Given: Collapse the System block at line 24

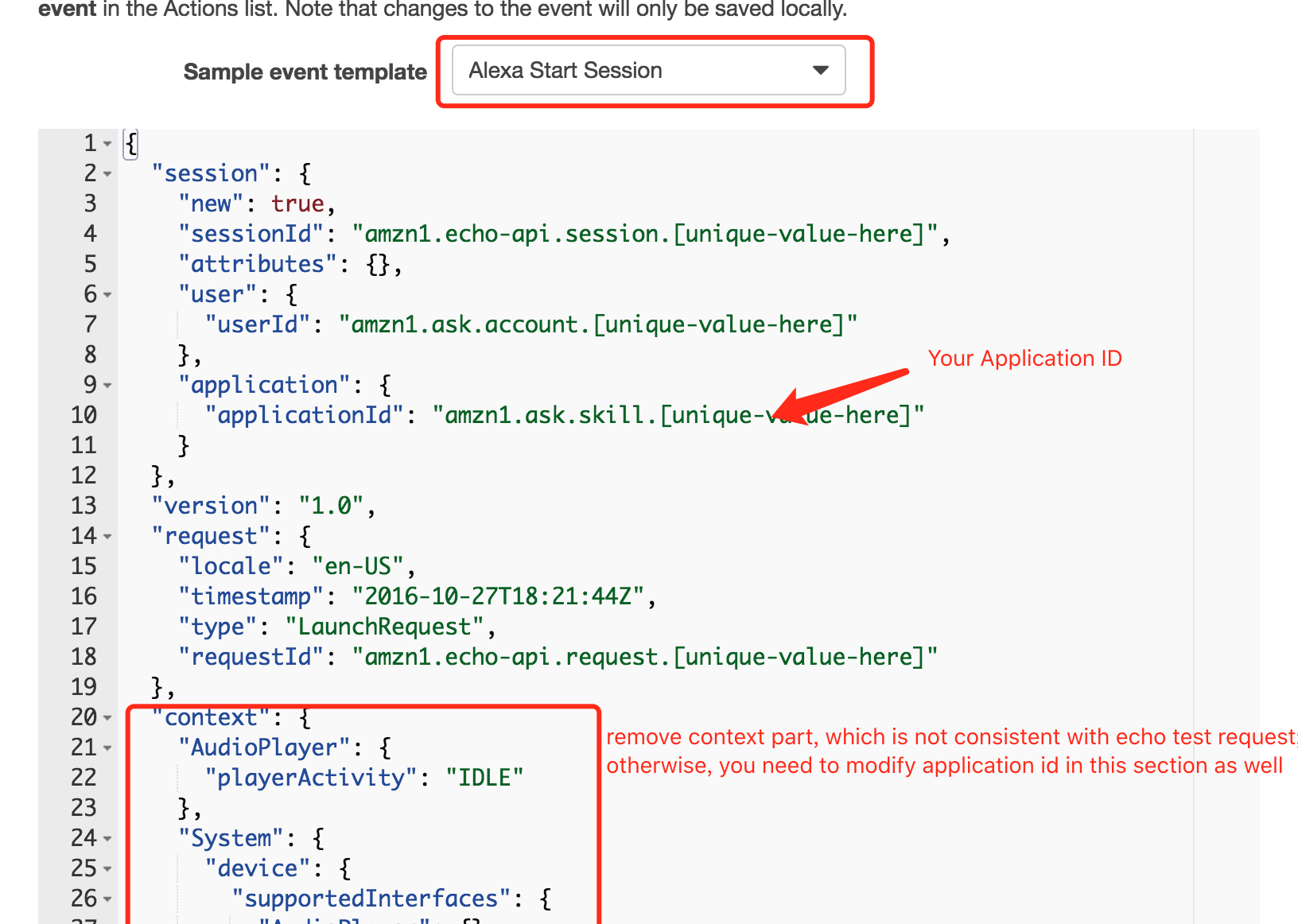Looking at the screenshot, I should (x=107, y=839).
